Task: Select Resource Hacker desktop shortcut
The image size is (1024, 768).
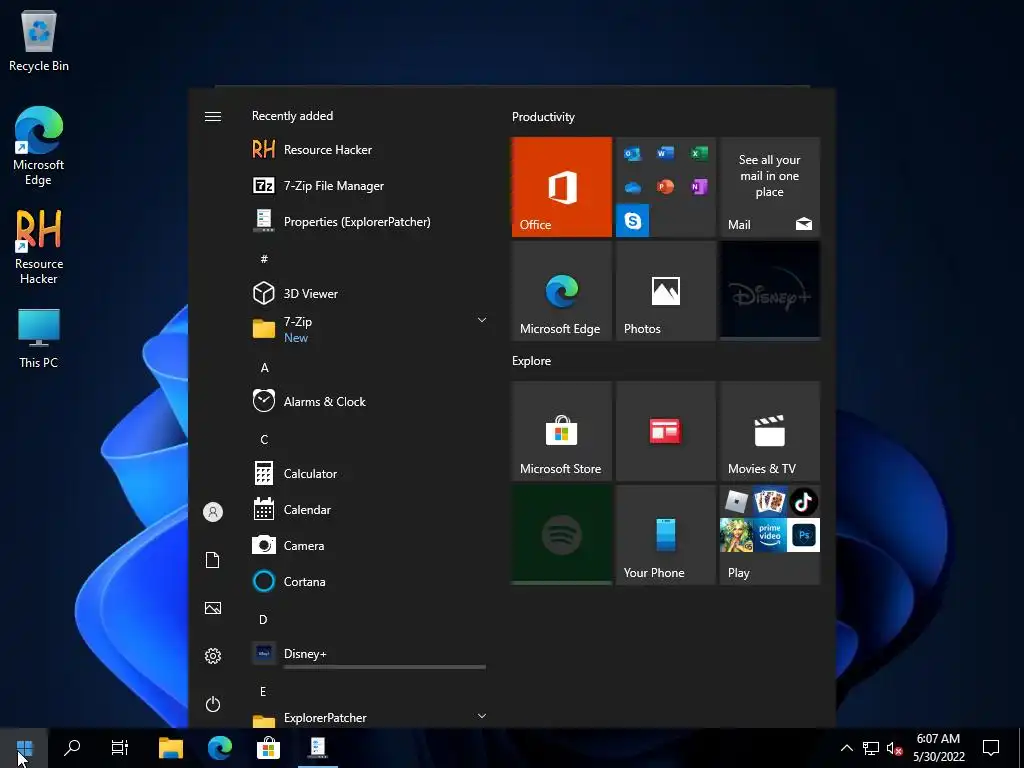Action: click(x=39, y=247)
